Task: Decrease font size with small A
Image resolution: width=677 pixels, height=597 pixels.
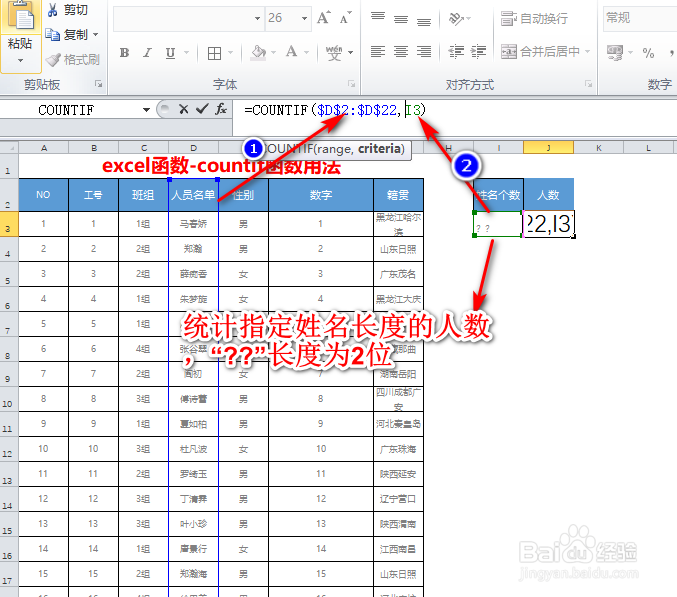Action: [345, 18]
